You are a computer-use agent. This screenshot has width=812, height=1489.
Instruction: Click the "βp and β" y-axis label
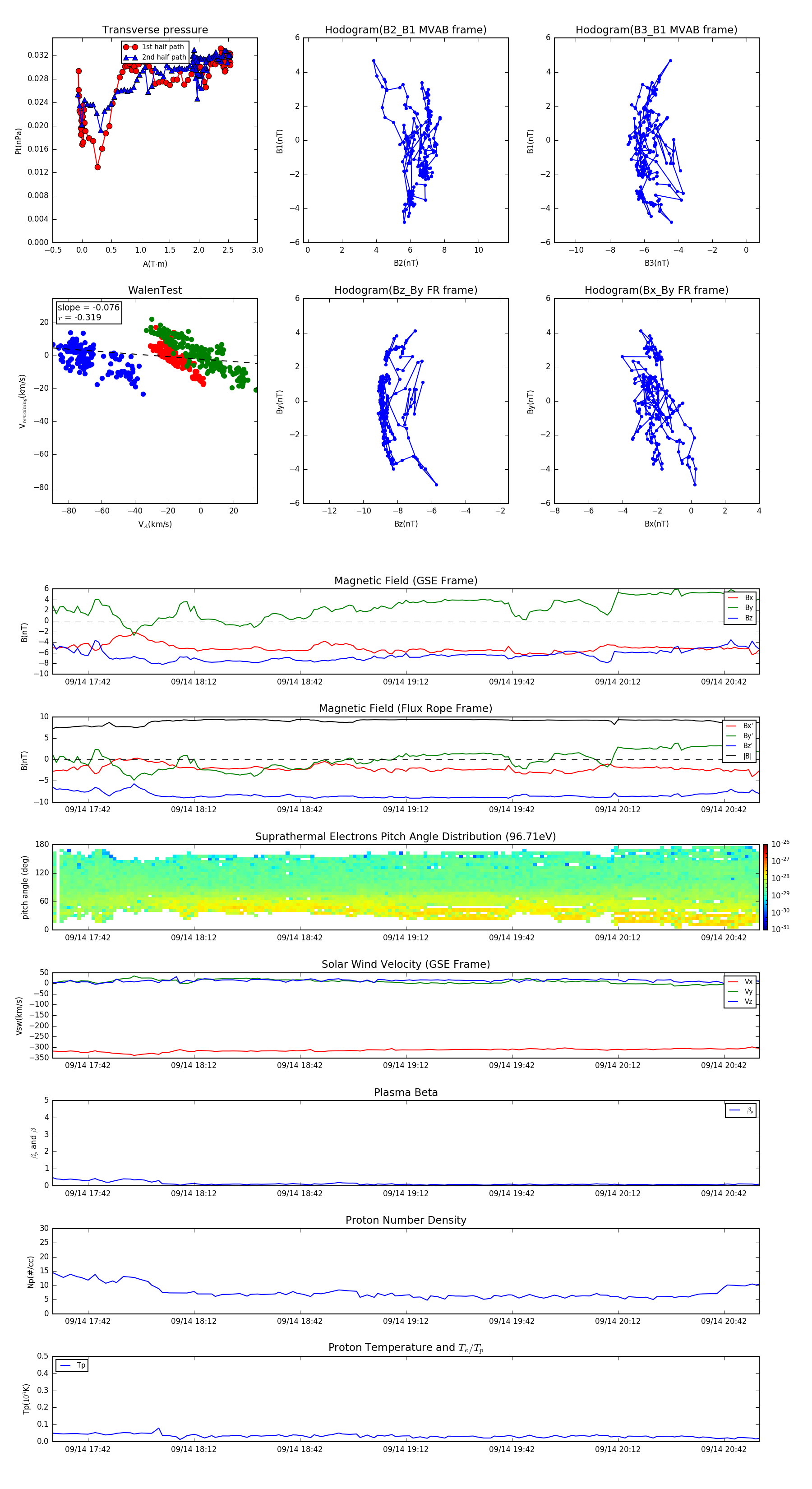click(33, 1143)
